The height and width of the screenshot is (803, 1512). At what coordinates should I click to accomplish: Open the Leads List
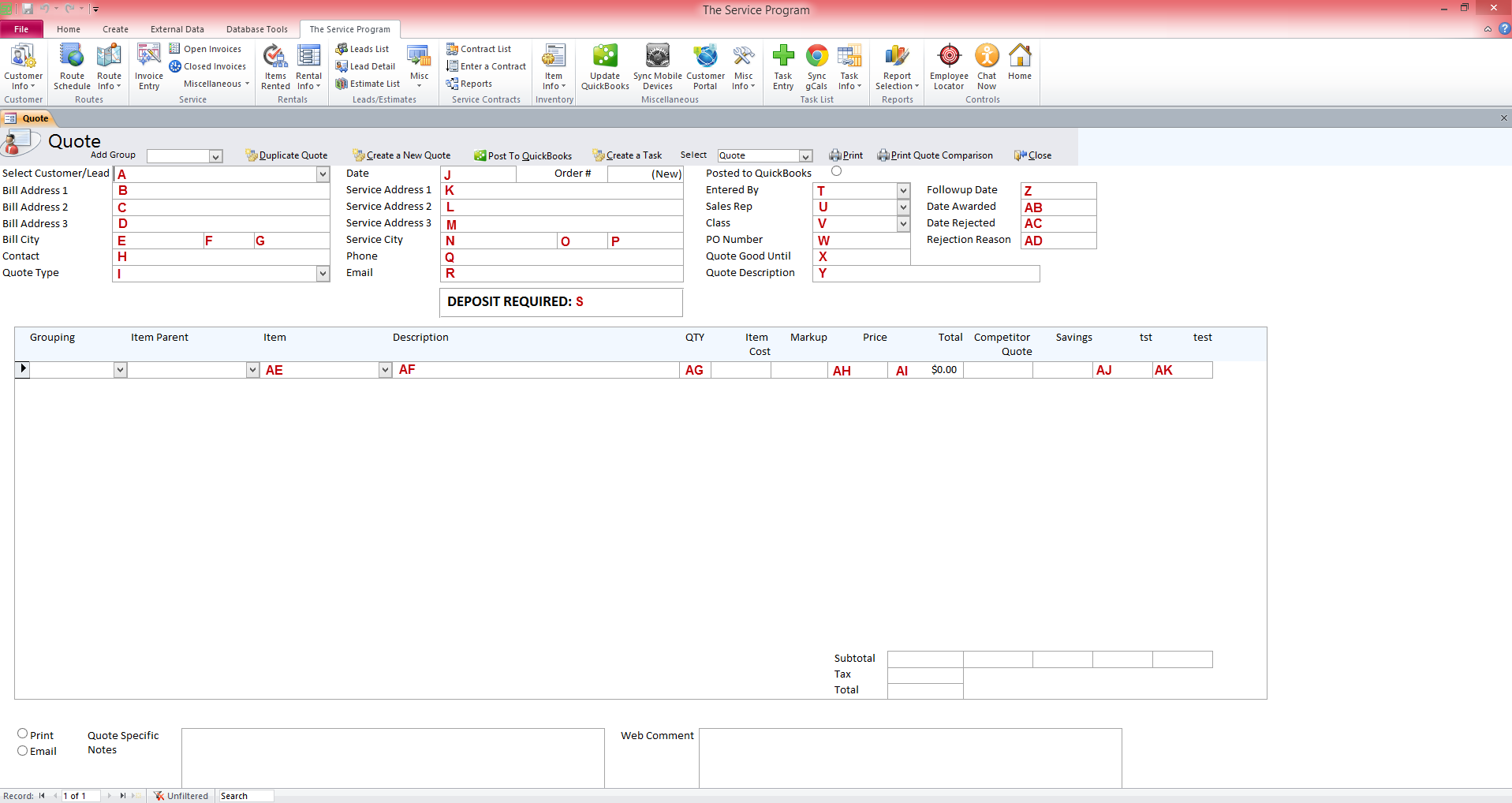362,49
